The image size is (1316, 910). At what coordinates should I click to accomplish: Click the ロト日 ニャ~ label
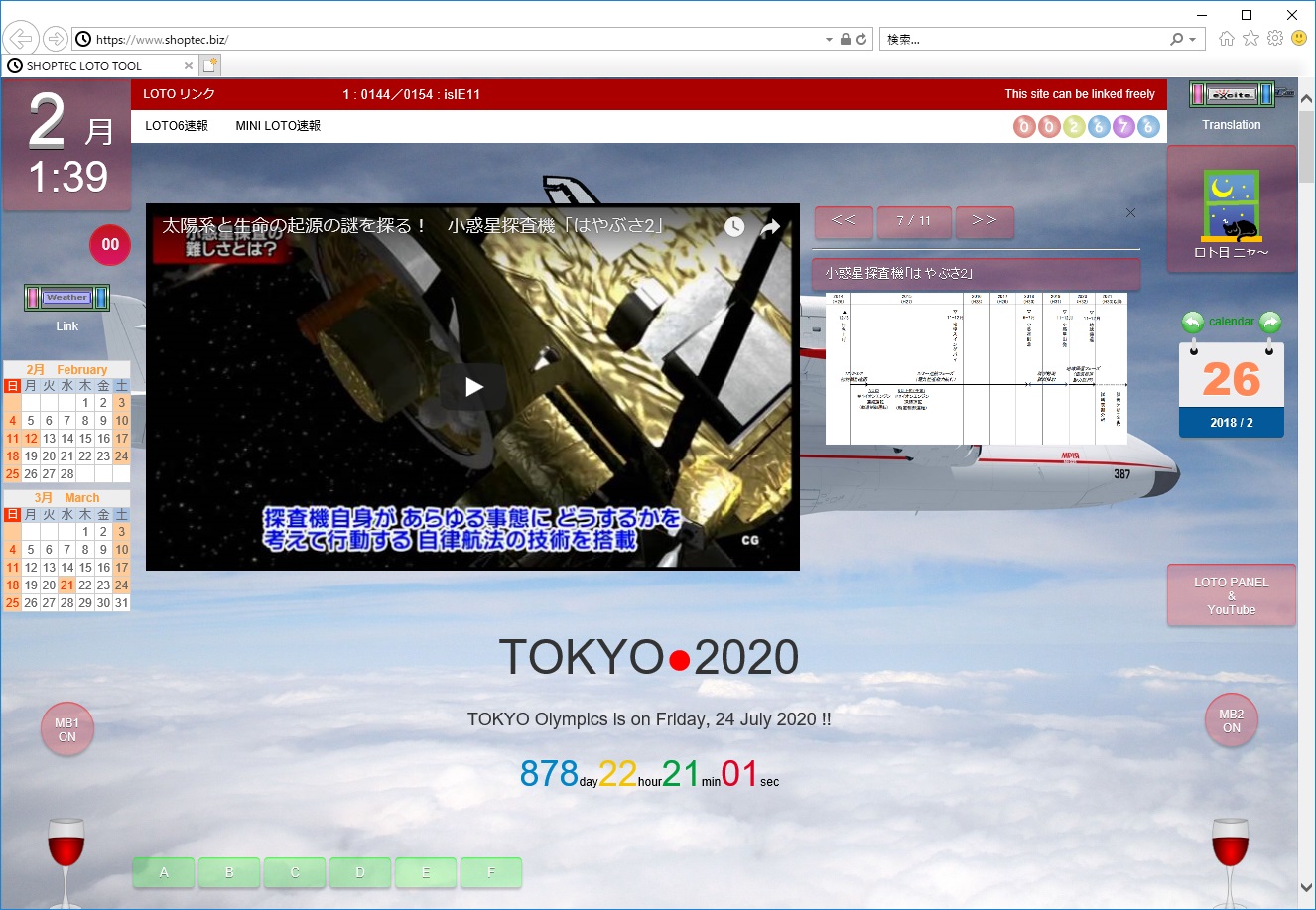pyautogui.click(x=1232, y=253)
